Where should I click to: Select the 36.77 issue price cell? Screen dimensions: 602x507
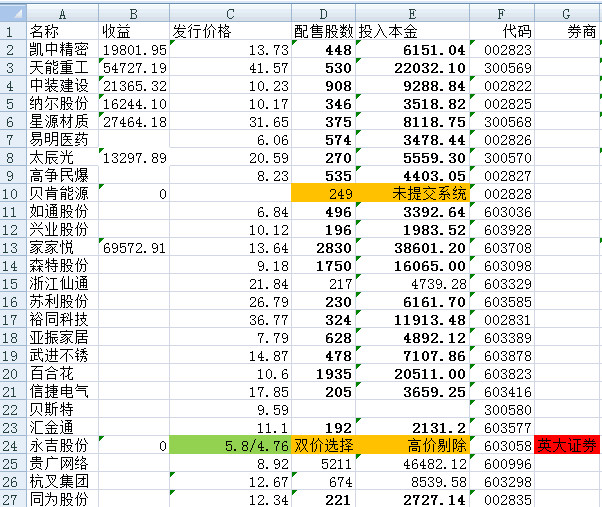(230, 319)
